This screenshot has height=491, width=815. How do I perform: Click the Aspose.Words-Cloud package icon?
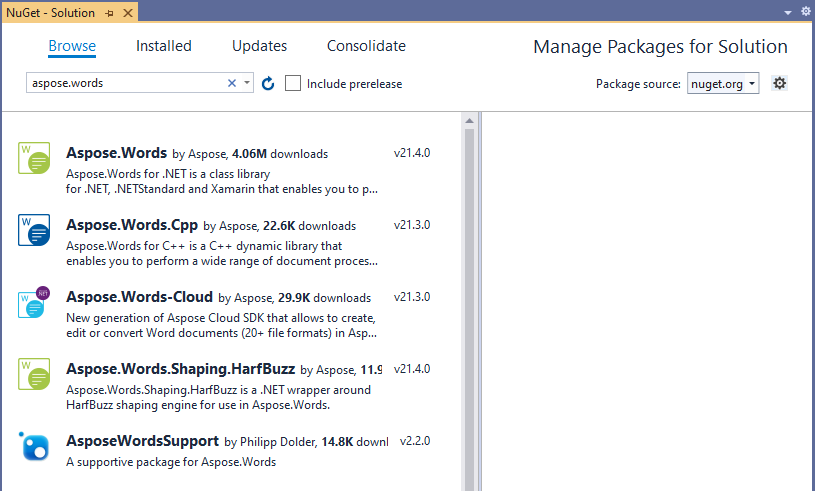point(34,302)
